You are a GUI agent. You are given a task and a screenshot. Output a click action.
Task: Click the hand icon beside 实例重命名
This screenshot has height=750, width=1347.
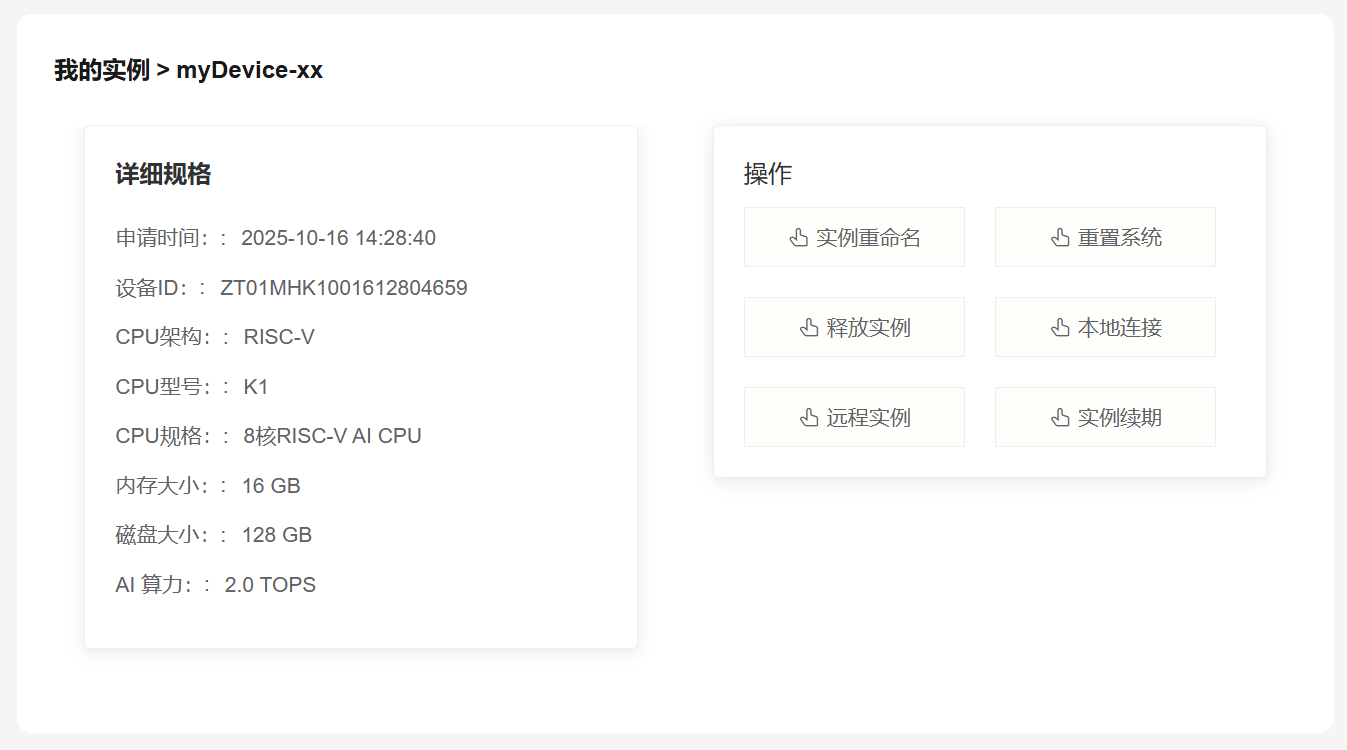798,238
